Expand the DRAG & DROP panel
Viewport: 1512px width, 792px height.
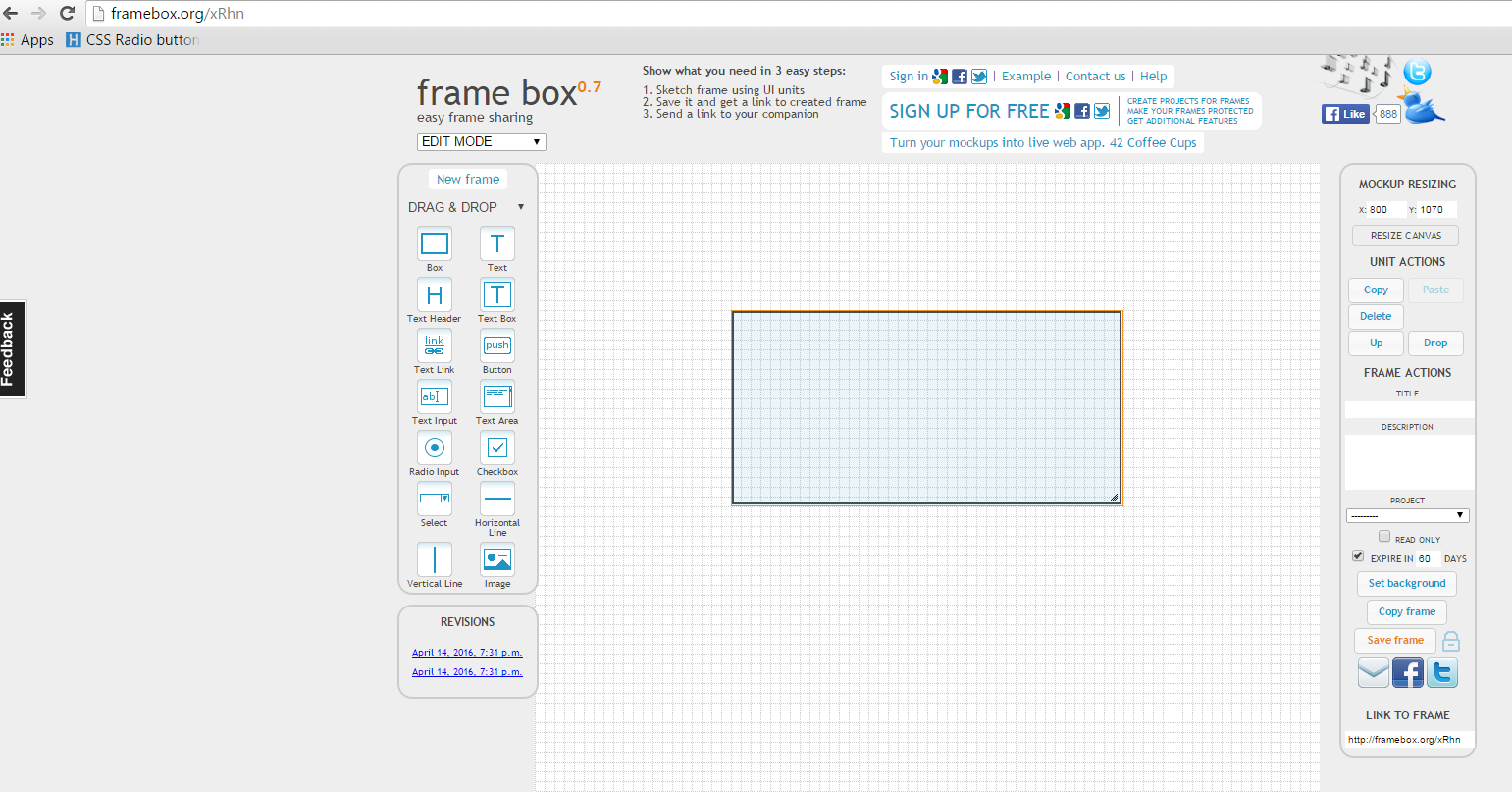(521, 207)
